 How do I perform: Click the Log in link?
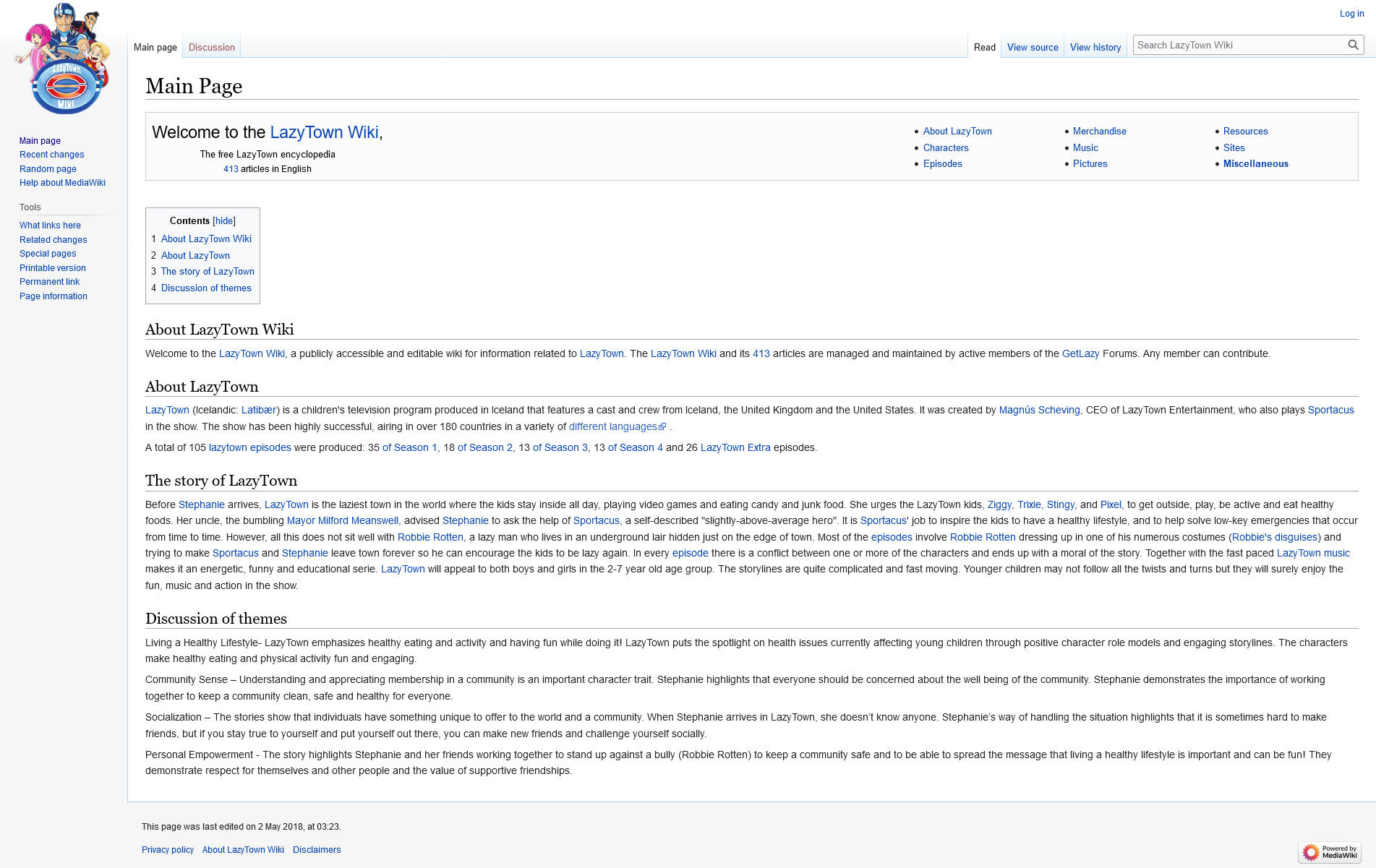(x=1351, y=14)
